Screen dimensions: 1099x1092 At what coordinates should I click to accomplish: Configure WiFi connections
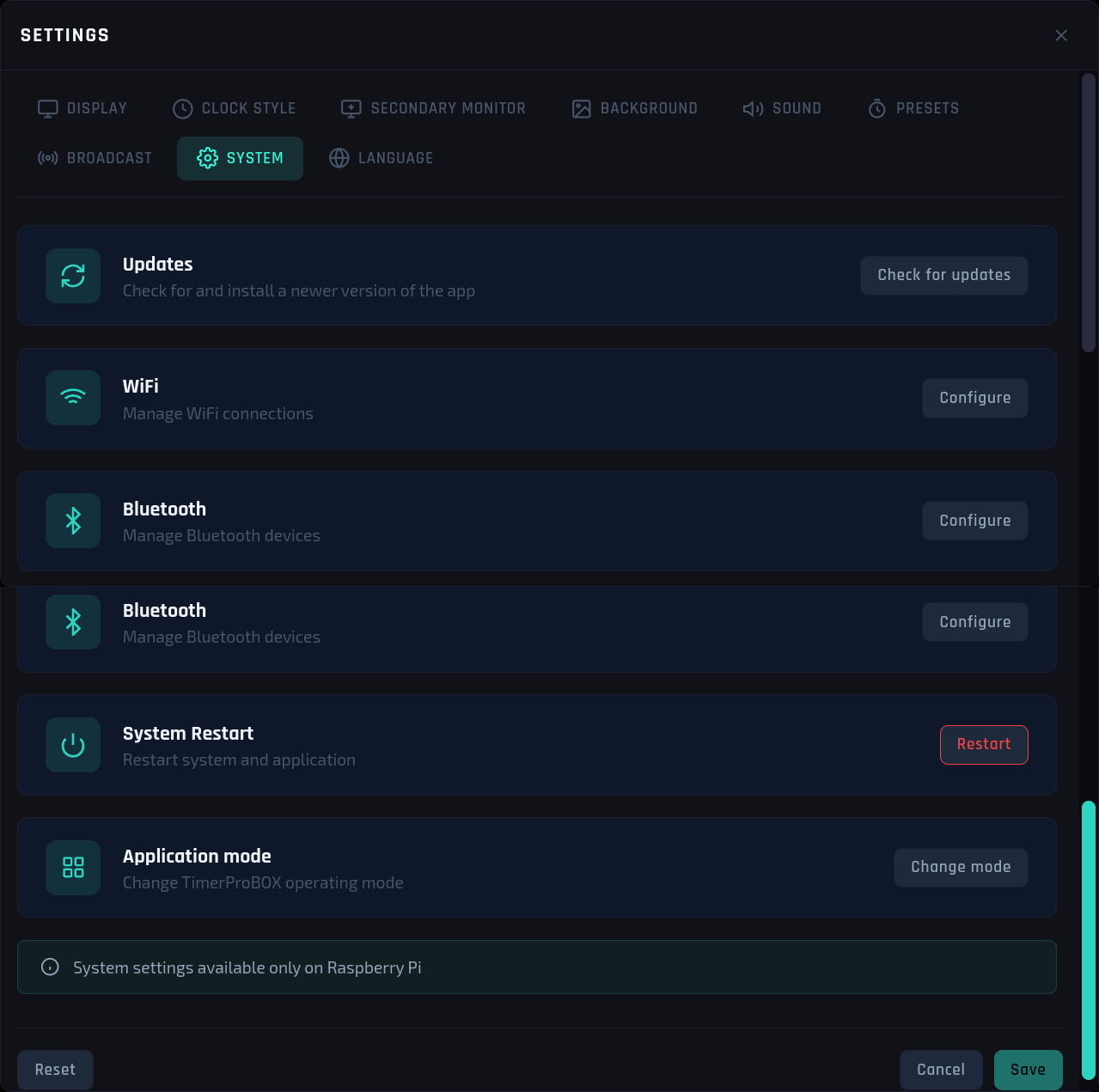point(975,398)
